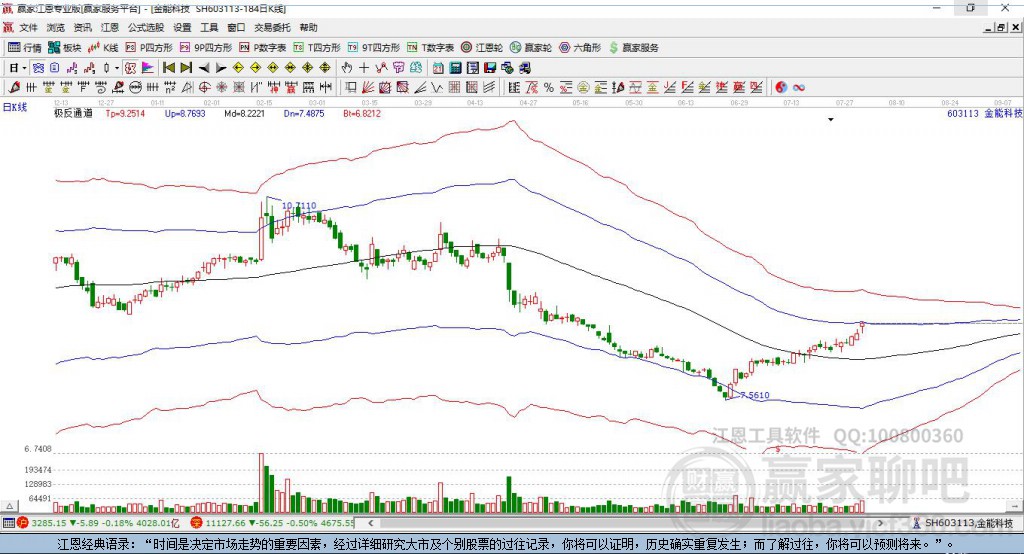Switch to the K线 chart view
The image size is (1024, 554).
[103, 48]
